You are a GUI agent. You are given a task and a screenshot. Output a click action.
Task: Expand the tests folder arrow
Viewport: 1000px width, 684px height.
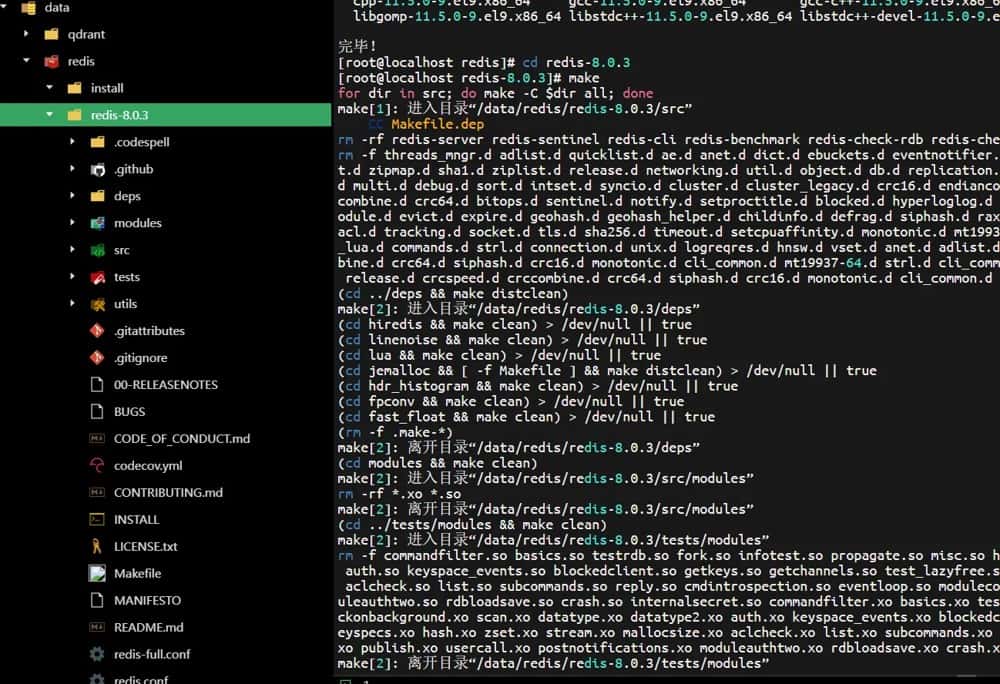[72, 276]
